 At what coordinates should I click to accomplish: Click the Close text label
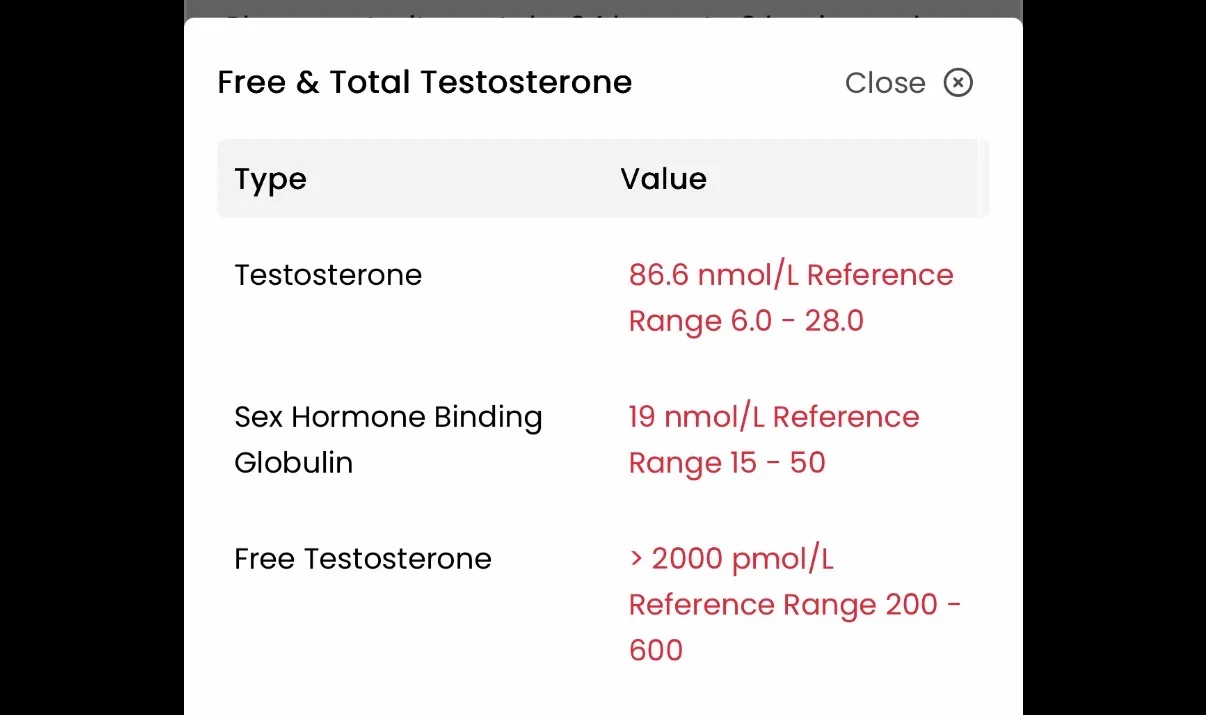pos(885,82)
